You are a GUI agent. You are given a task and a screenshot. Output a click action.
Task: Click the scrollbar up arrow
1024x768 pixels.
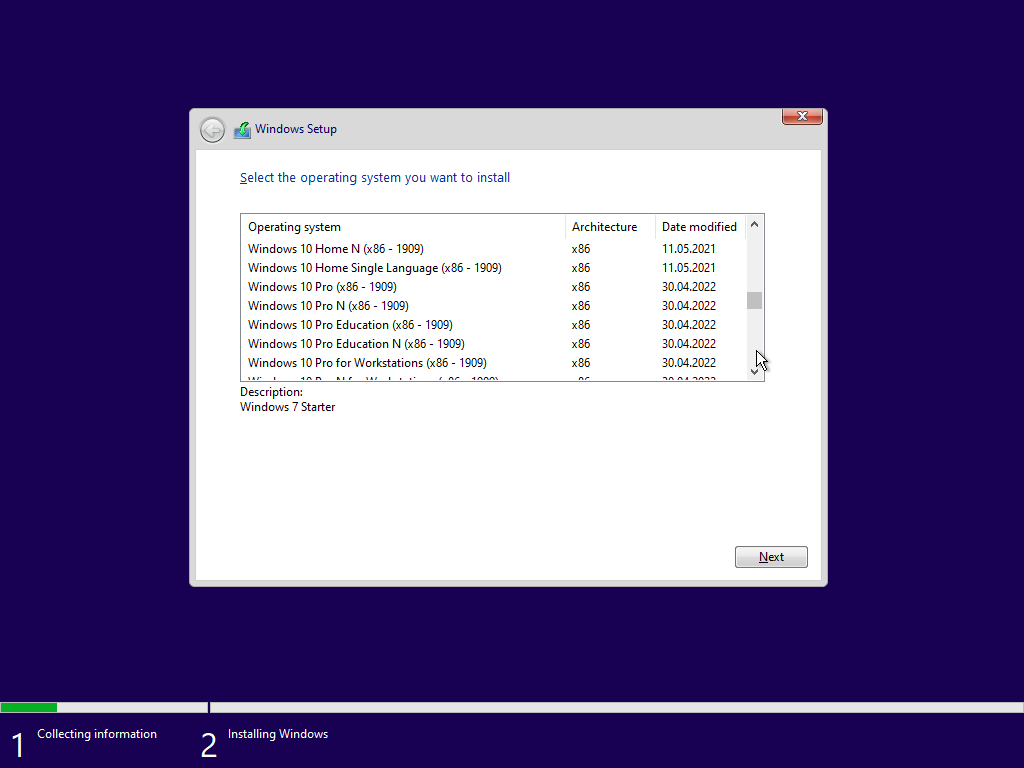[x=754, y=225]
